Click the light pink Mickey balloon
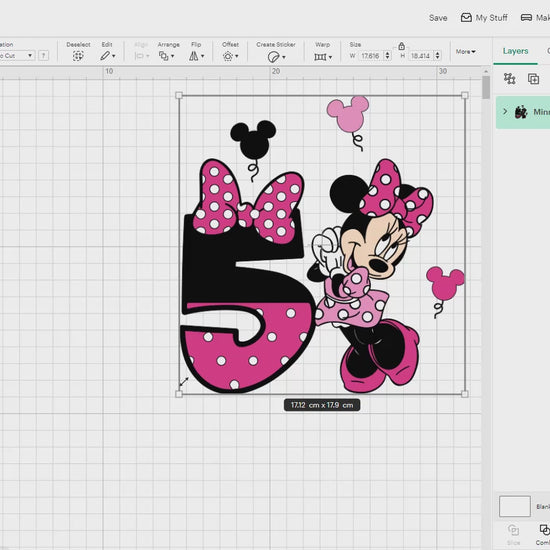The width and height of the screenshot is (550, 550). pyautogui.click(x=348, y=123)
